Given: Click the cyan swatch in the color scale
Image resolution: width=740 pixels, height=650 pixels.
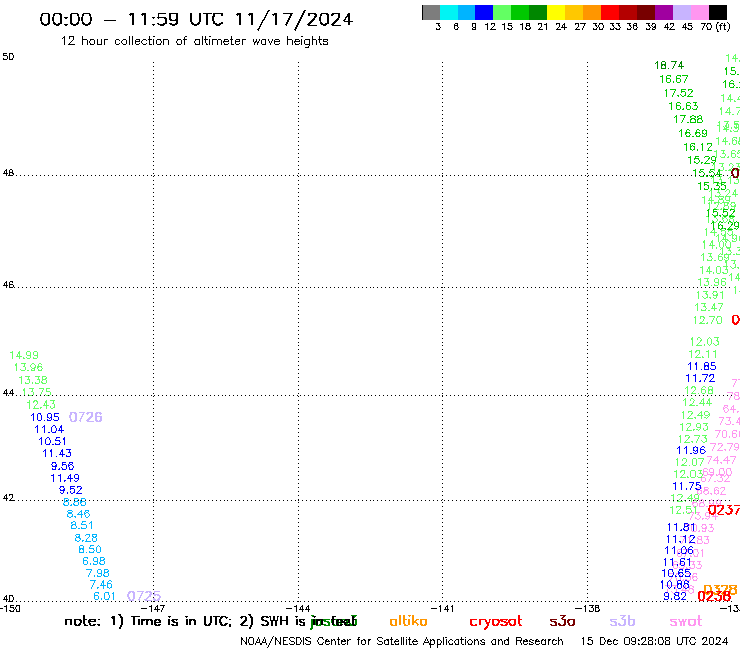Looking at the screenshot, I should point(449,12).
